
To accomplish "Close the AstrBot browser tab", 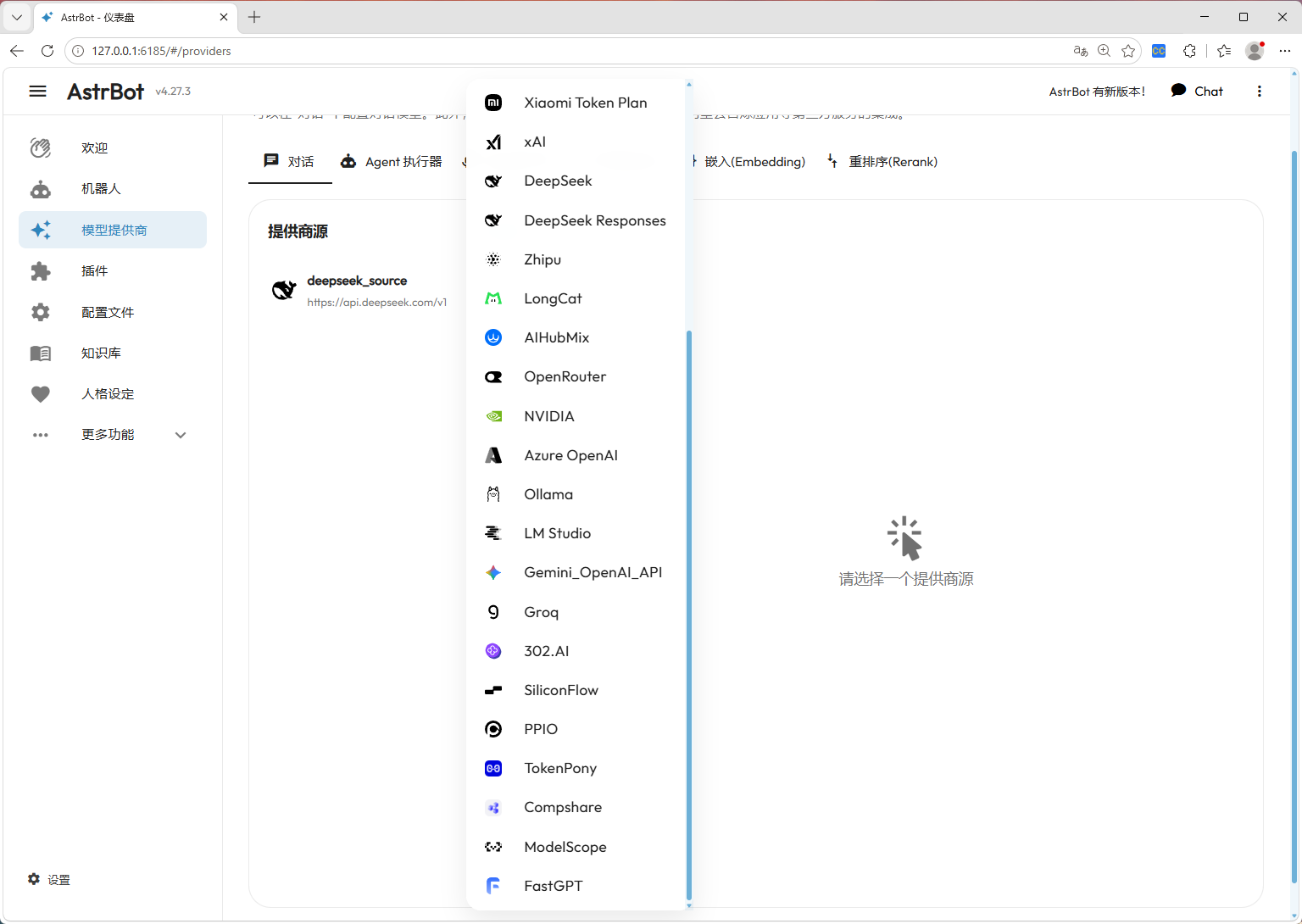I will click(x=224, y=17).
